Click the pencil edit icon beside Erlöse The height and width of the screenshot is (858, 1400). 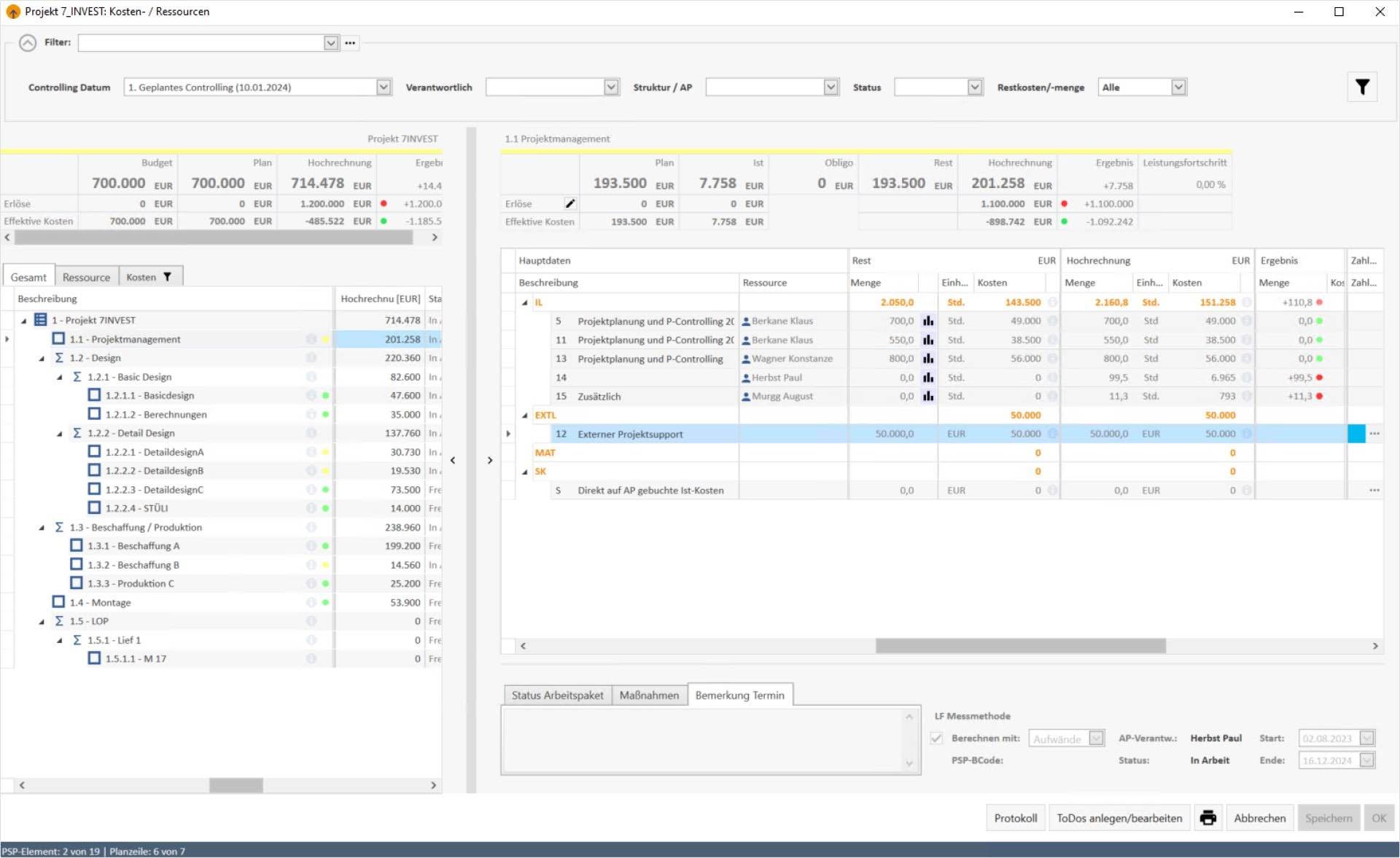570,203
